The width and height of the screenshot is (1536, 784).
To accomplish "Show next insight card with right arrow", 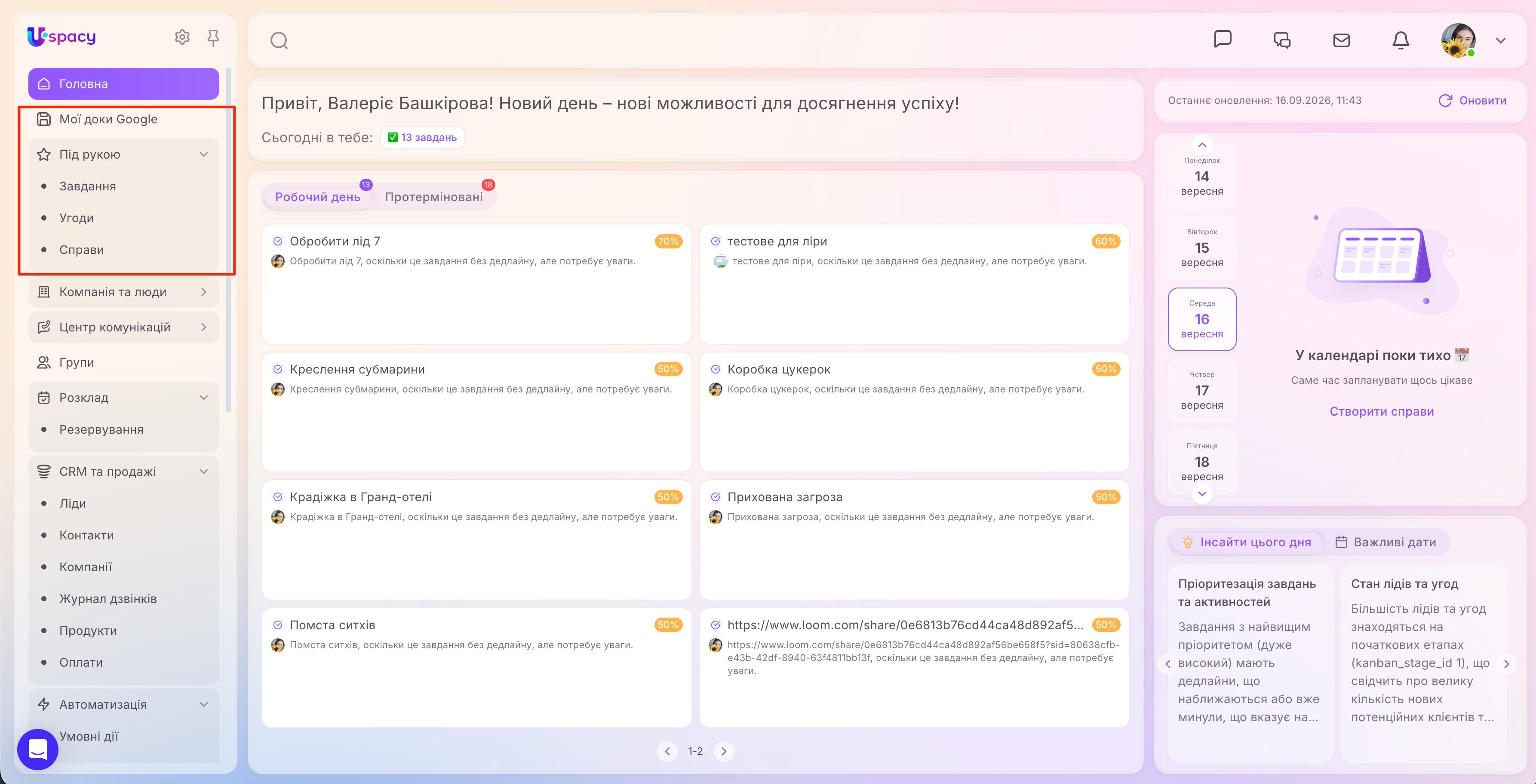I will (1506, 664).
